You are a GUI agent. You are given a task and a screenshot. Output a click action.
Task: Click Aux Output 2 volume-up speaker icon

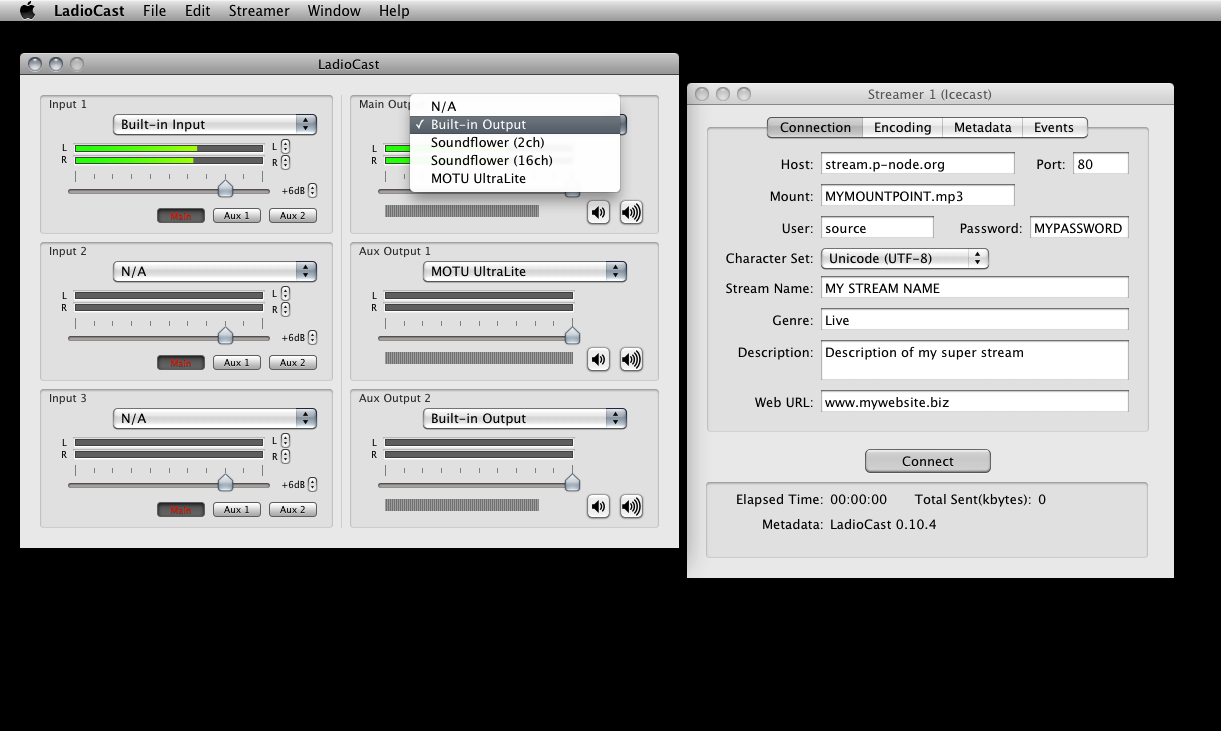(631, 506)
